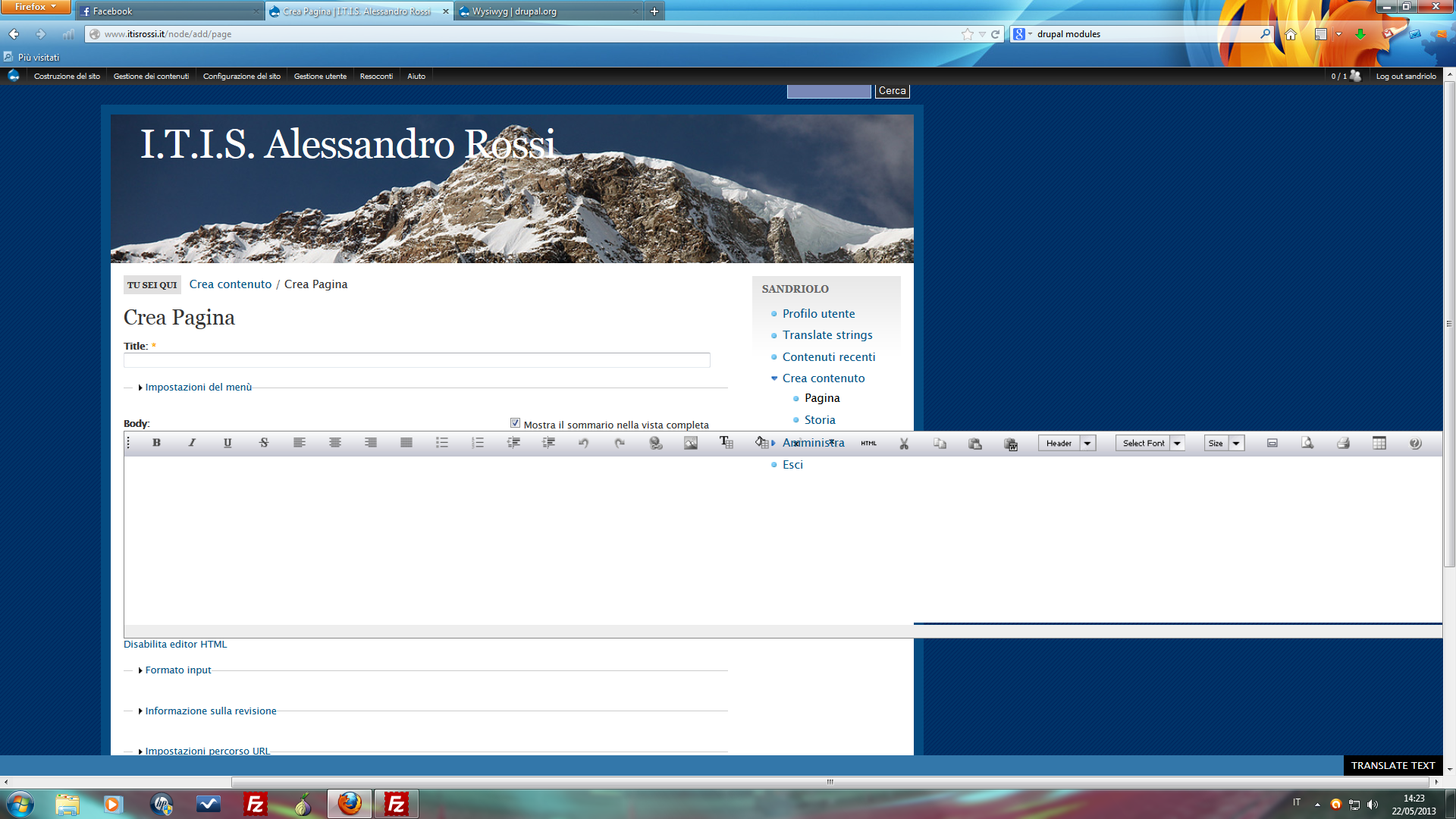
Task: Insert numbered list in editor
Action: [478, 443]
